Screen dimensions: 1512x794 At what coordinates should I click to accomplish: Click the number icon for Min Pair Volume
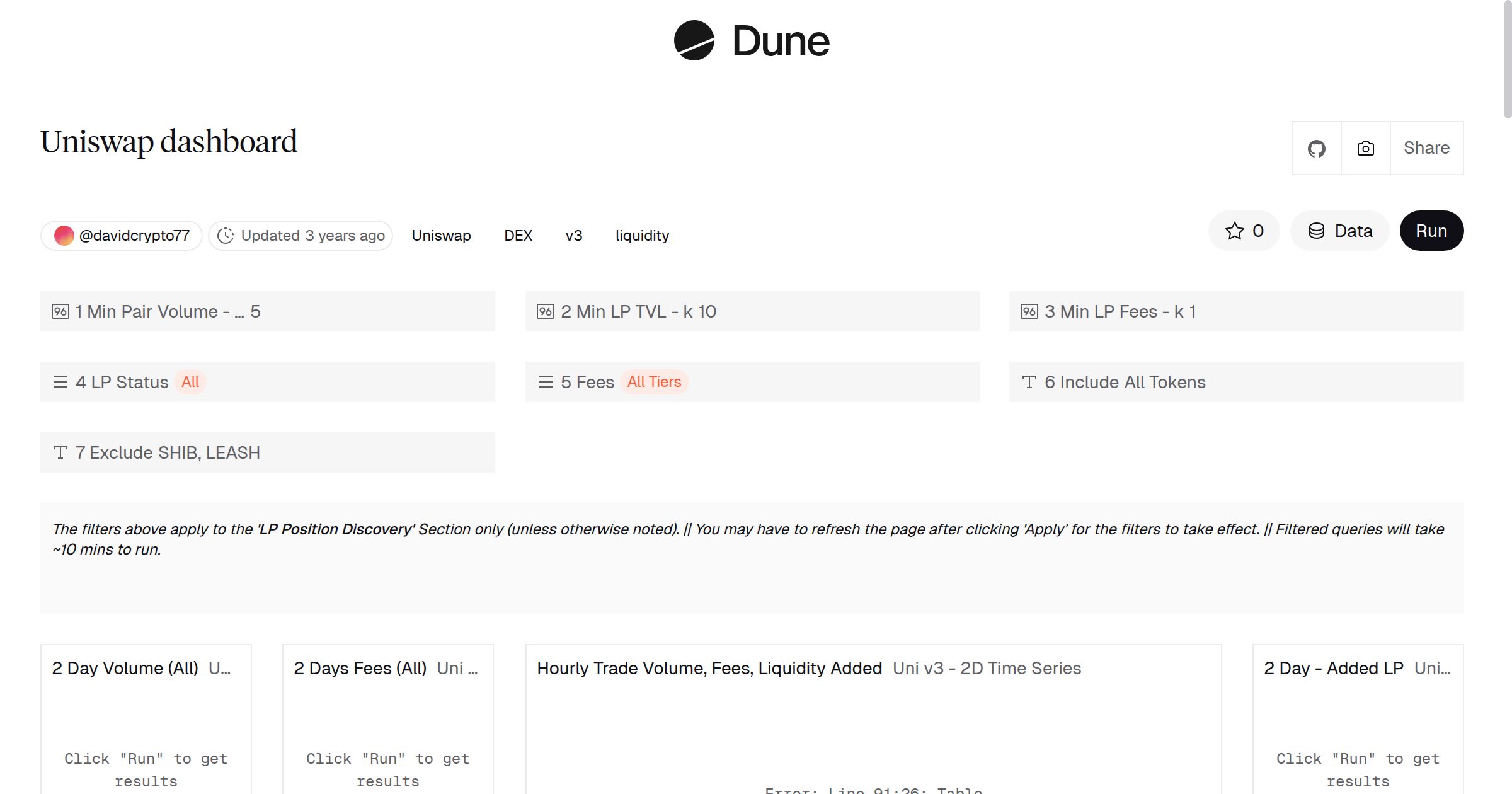[x=60, y=311]
